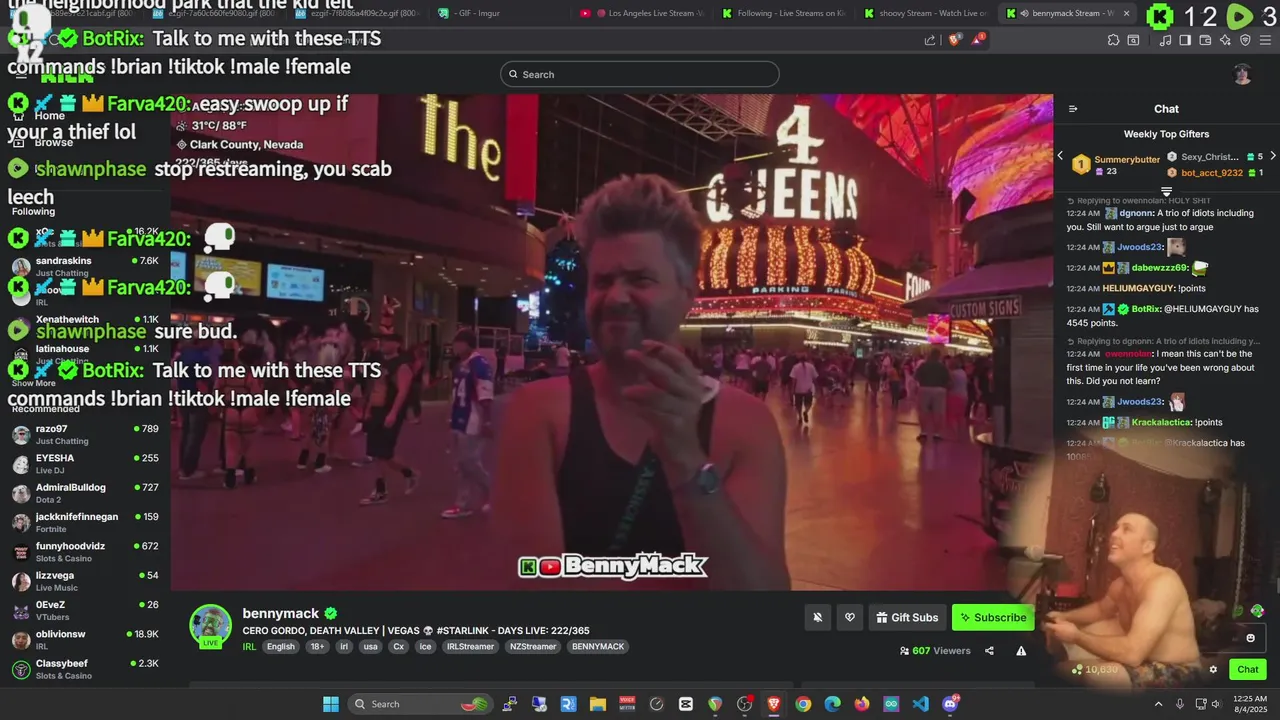Click the share page icon in address bar

(930, 40)
